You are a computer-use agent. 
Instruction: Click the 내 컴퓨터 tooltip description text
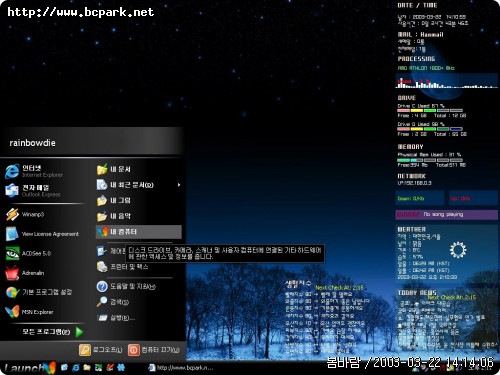[x=225, y=253]
